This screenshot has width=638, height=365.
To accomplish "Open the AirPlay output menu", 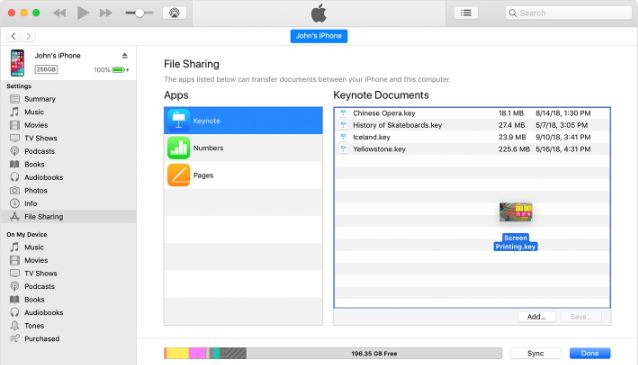I will click(x=175, y=13).
